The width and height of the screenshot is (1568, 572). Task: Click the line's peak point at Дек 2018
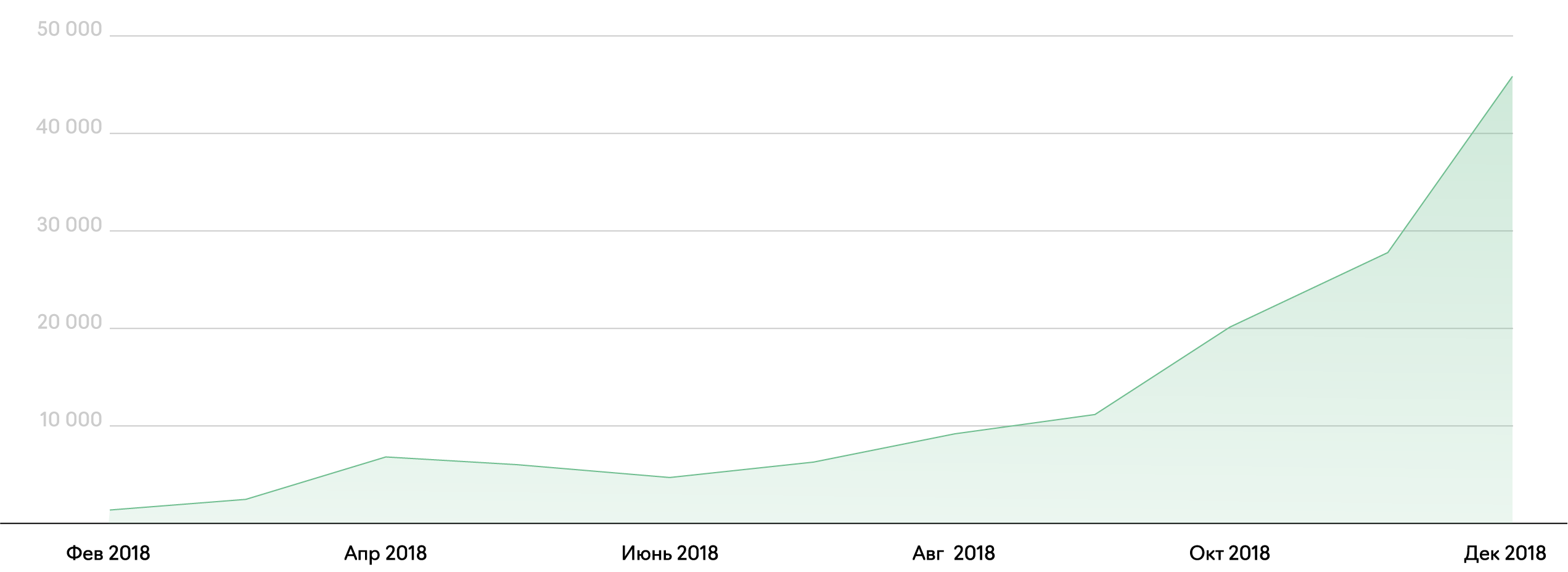click(1512, 77)
